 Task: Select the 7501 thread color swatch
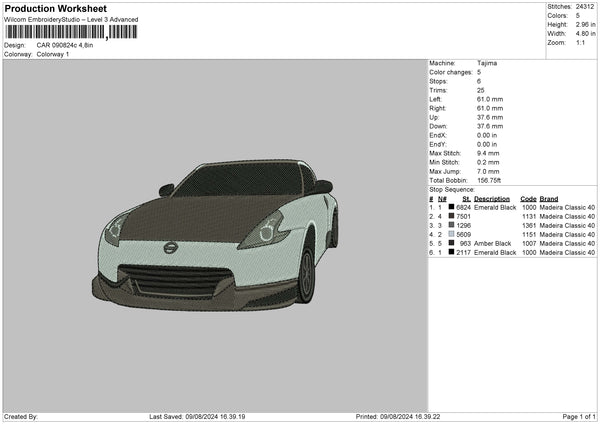[451, 216]
